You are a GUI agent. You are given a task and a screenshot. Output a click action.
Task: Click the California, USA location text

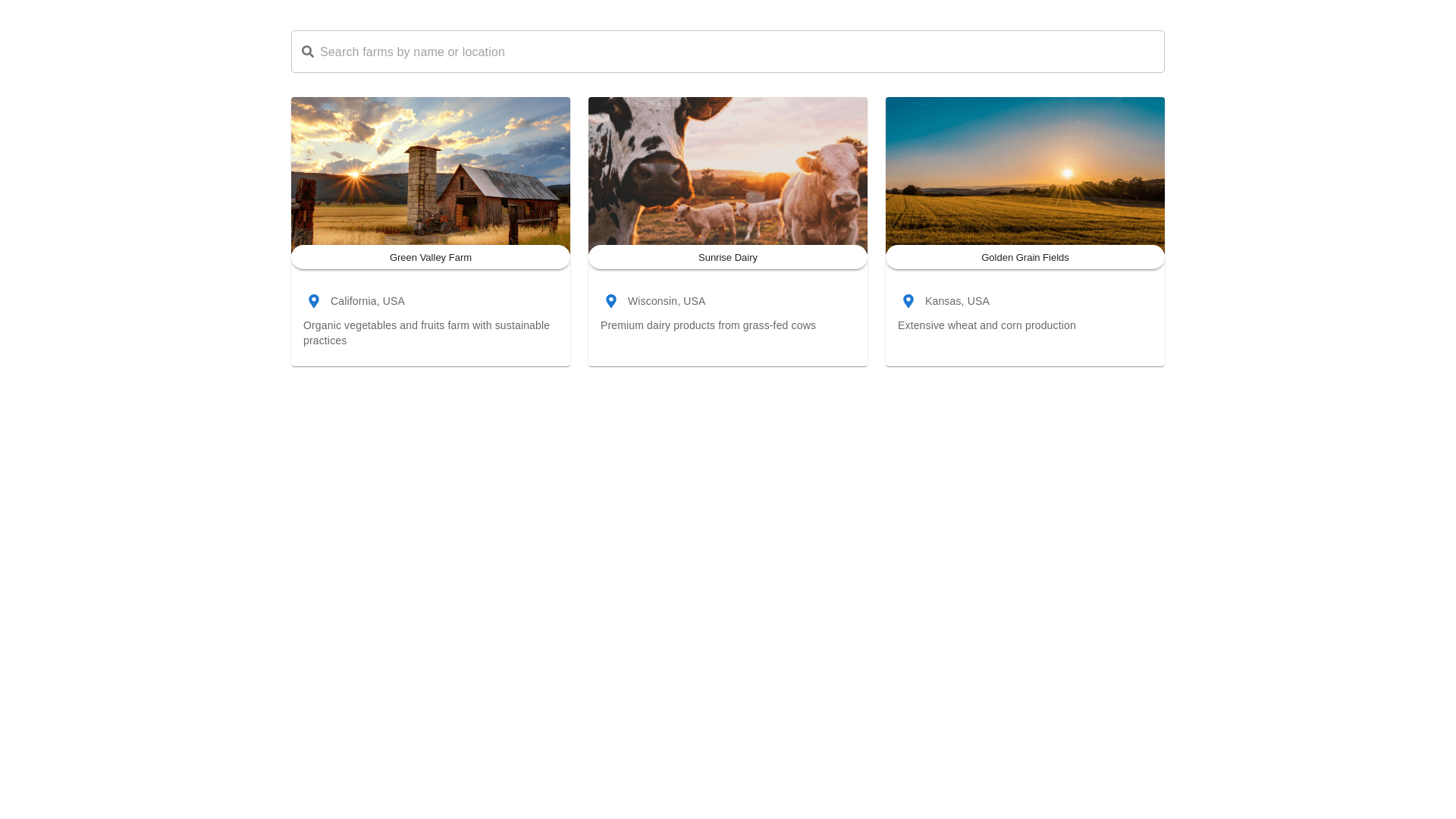(368, 301)
